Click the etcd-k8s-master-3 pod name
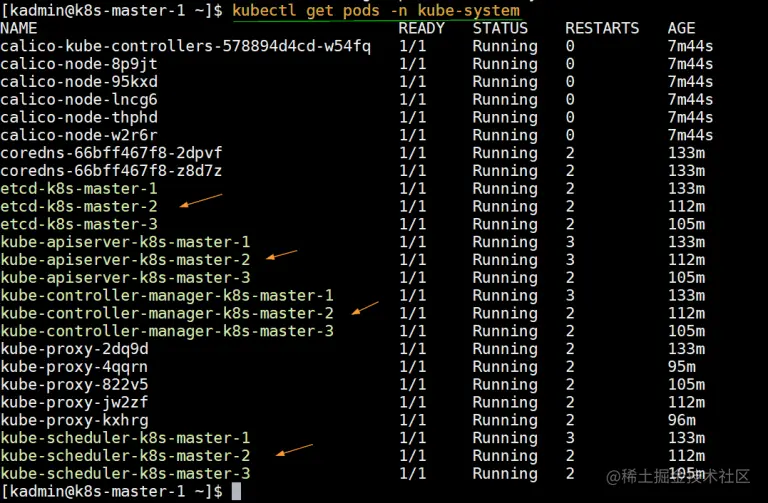 pos(79,224)
